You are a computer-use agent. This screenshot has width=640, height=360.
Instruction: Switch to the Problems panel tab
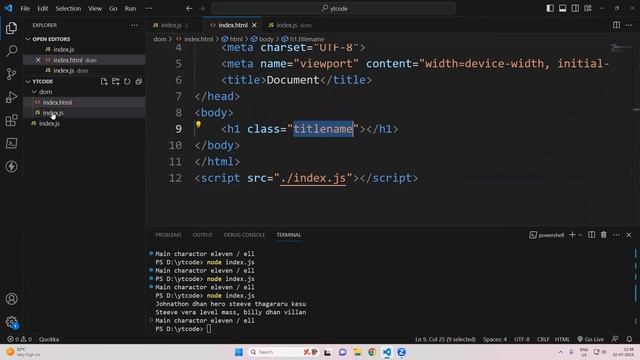[x=168, y=235]
